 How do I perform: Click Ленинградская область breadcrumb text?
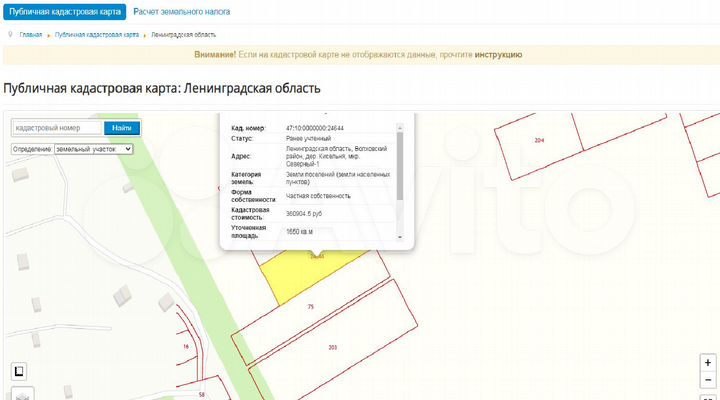[x=183, y=35]
